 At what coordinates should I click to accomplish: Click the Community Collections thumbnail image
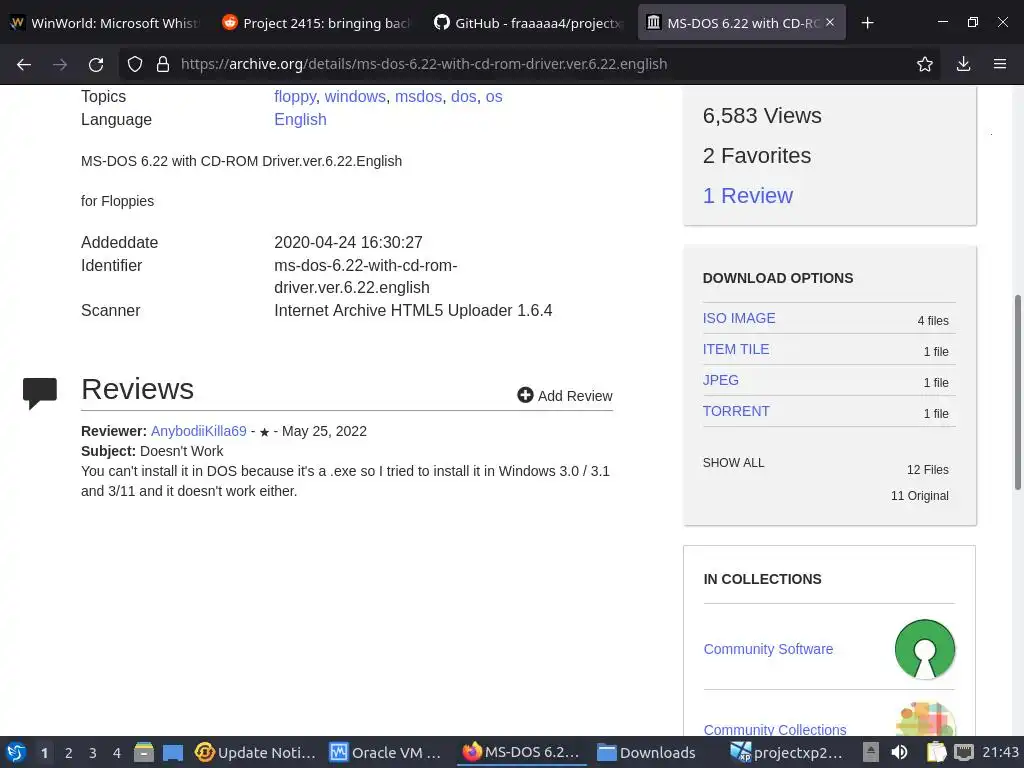click(925, 719)
